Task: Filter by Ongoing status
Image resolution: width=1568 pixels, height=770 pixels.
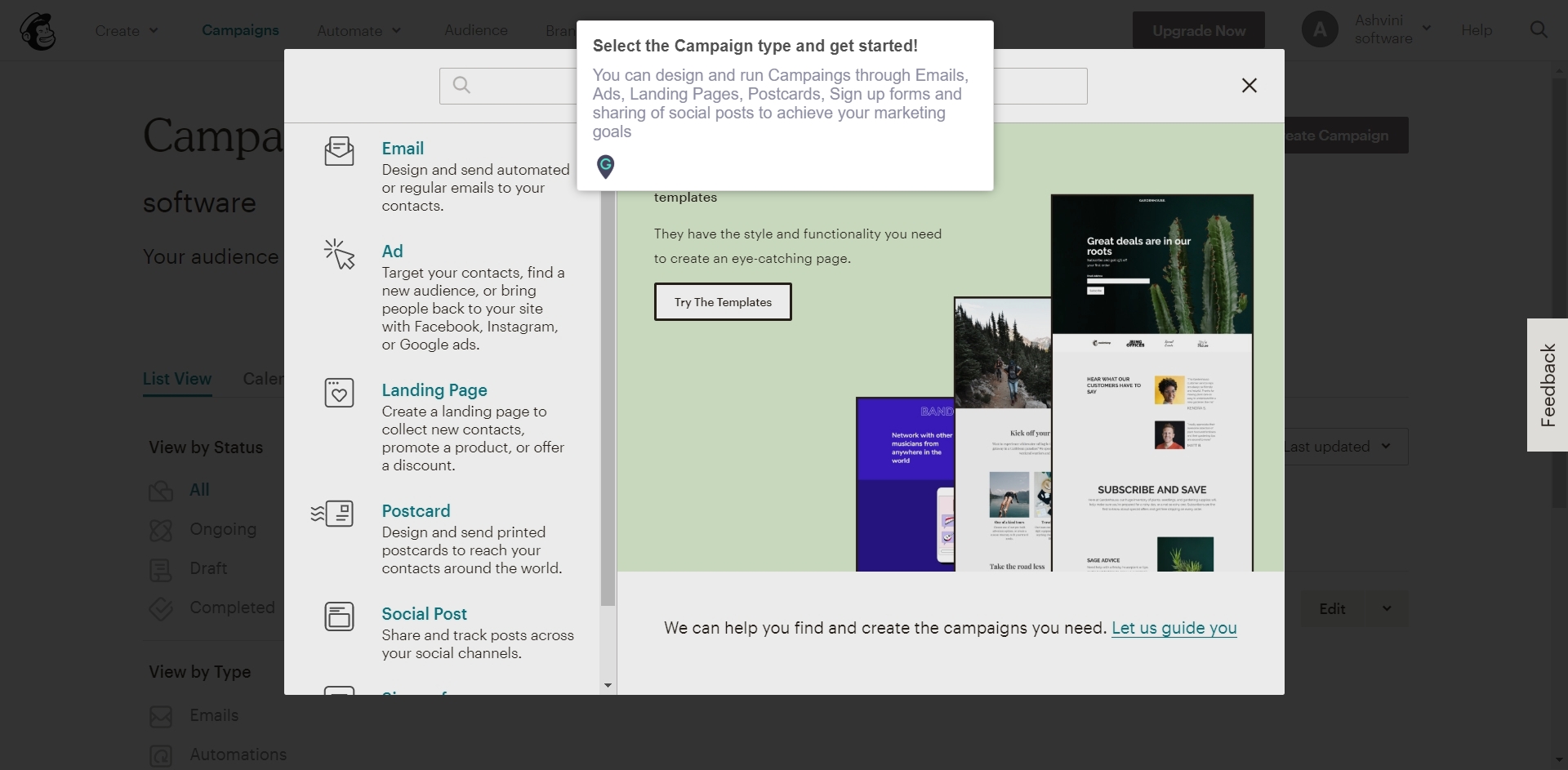Action: 223,529
